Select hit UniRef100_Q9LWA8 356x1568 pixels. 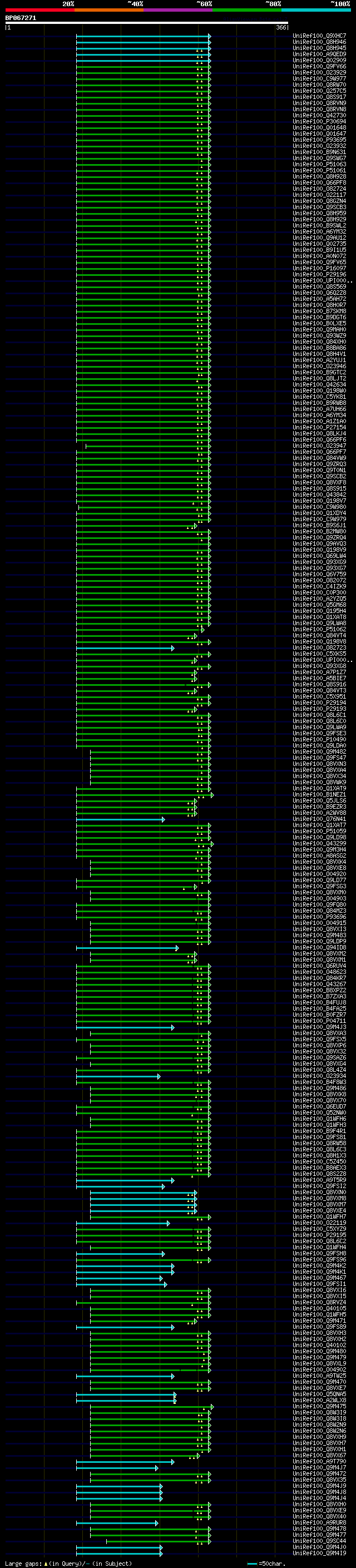[319, 623]
